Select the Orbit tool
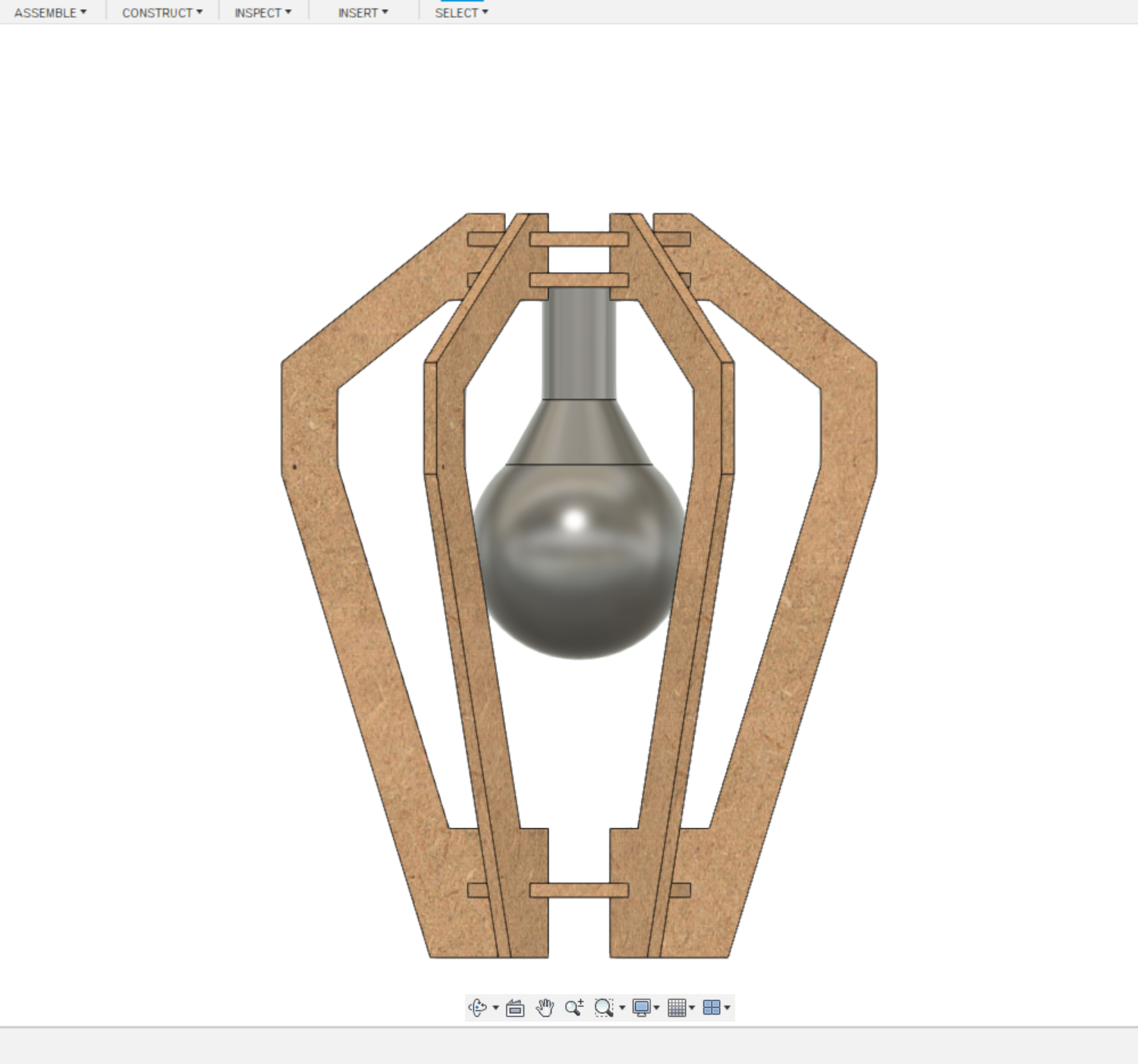 pyautogui.click(x=477, y=1008)
